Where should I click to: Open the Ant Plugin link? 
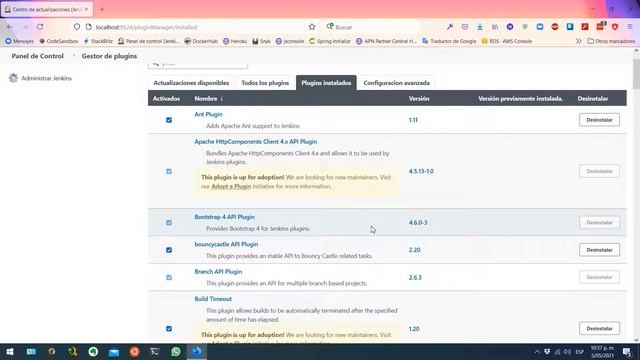[x=208, y=114]
